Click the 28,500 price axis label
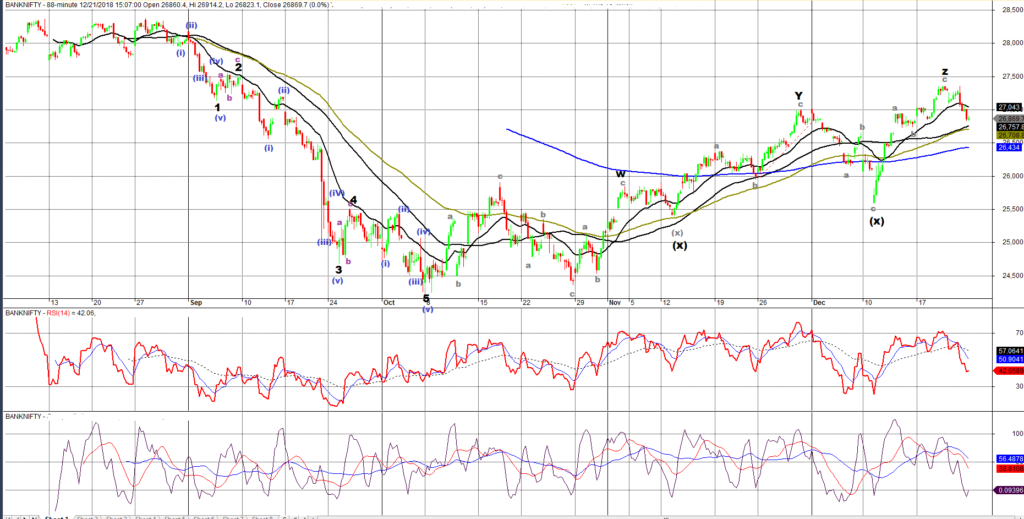Viewport: 1024px width, 519px height. pyautogui.click(x=1012, y=10)
